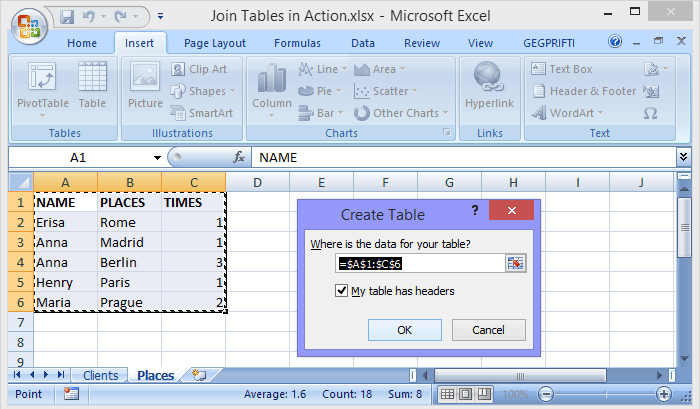Image resolution: width=700 pixels, height=409 pixels.
Task: Open Create Table dialog help
Action: (475, 209)
